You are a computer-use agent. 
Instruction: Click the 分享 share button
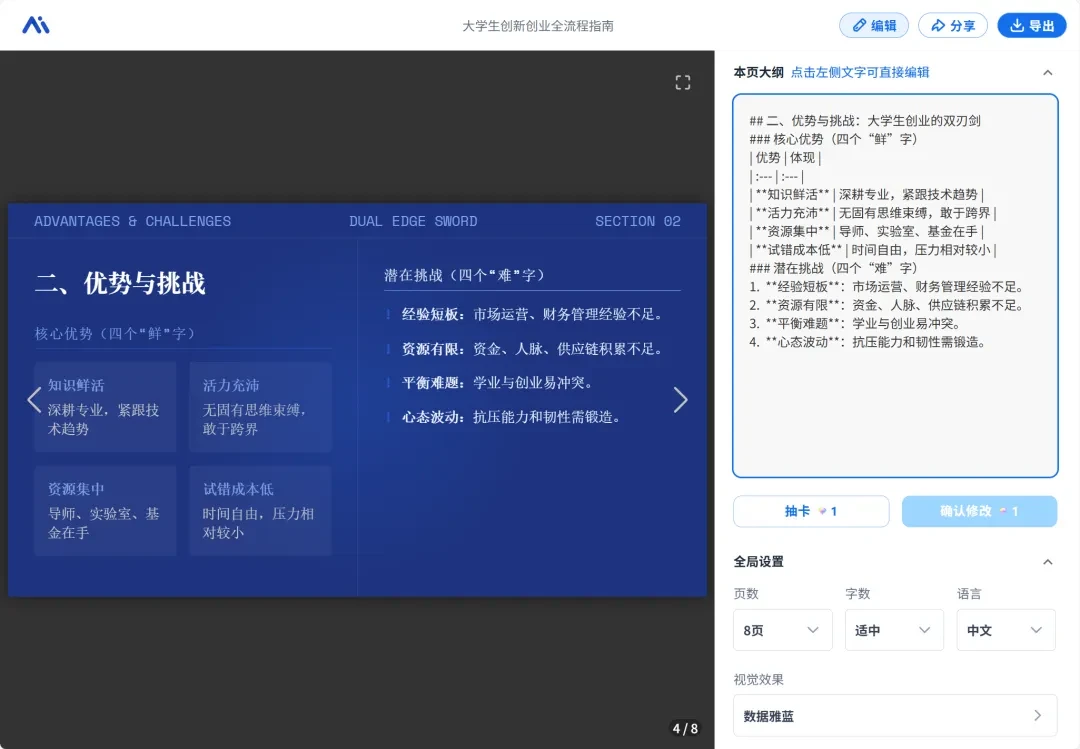tap(953, 25)
